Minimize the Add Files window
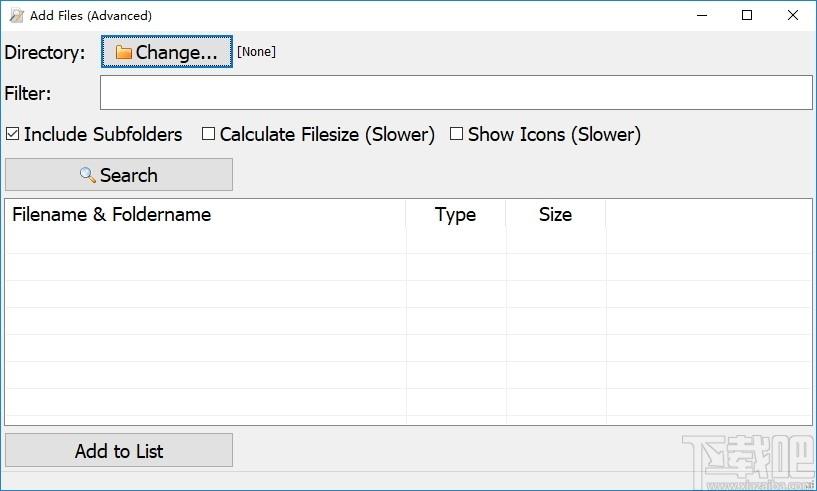817x491 pixels. click(702, 15)
